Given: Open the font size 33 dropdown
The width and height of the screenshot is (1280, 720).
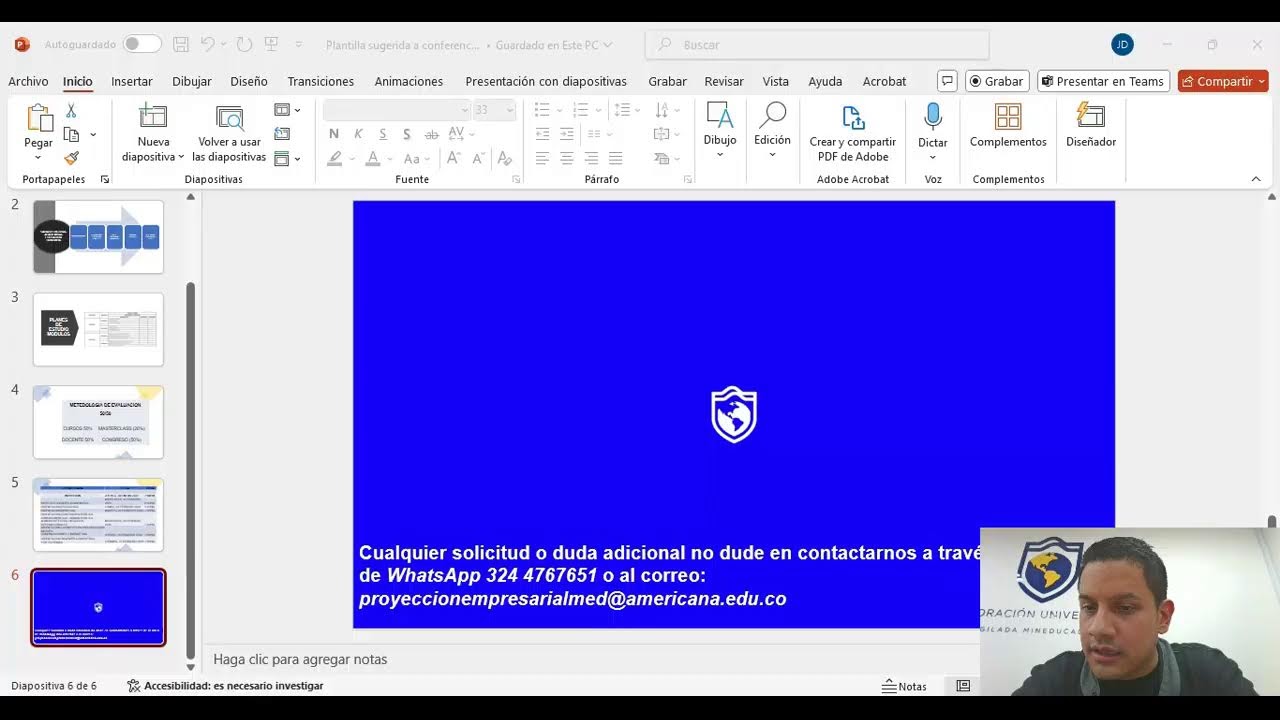Looking at the screenshot, I should click(495, 110).
